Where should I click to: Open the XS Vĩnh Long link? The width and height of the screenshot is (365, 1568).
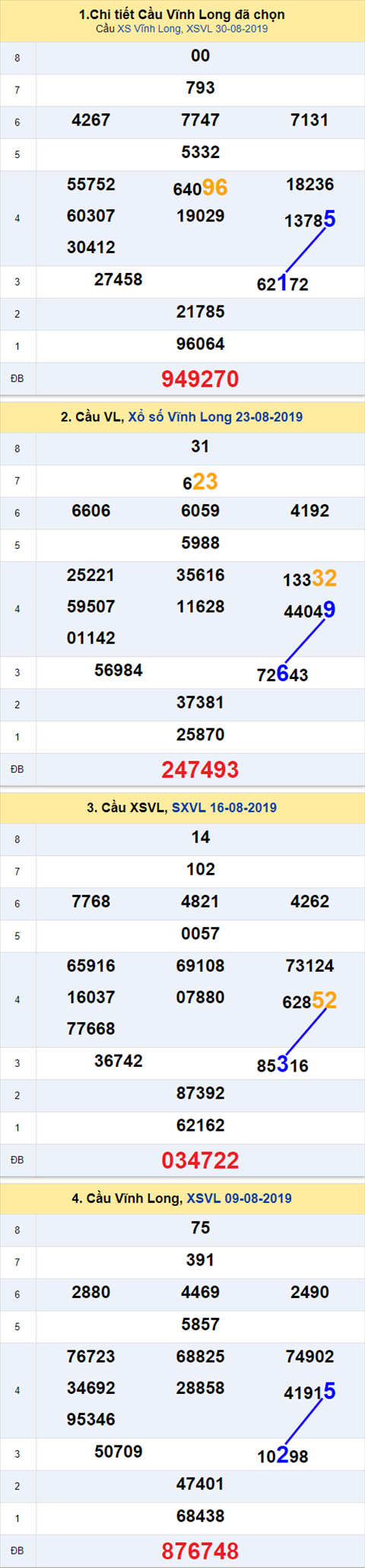point(149,29)
